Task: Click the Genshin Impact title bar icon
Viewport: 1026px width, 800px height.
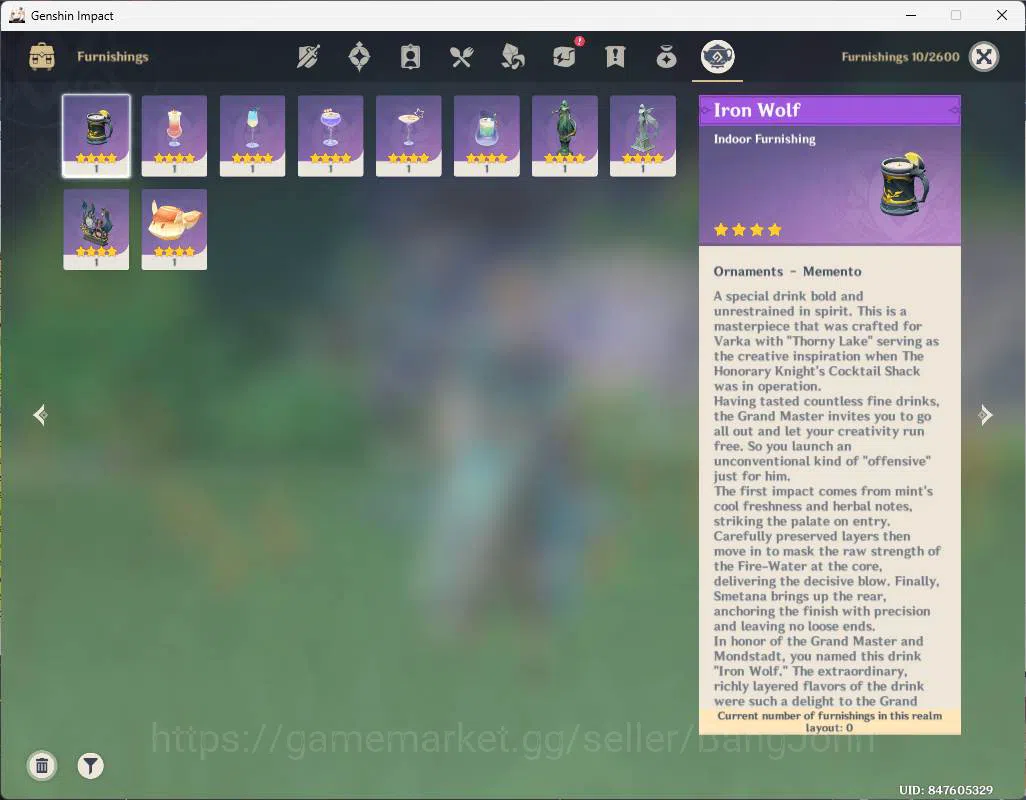Action: coord(17,15)
